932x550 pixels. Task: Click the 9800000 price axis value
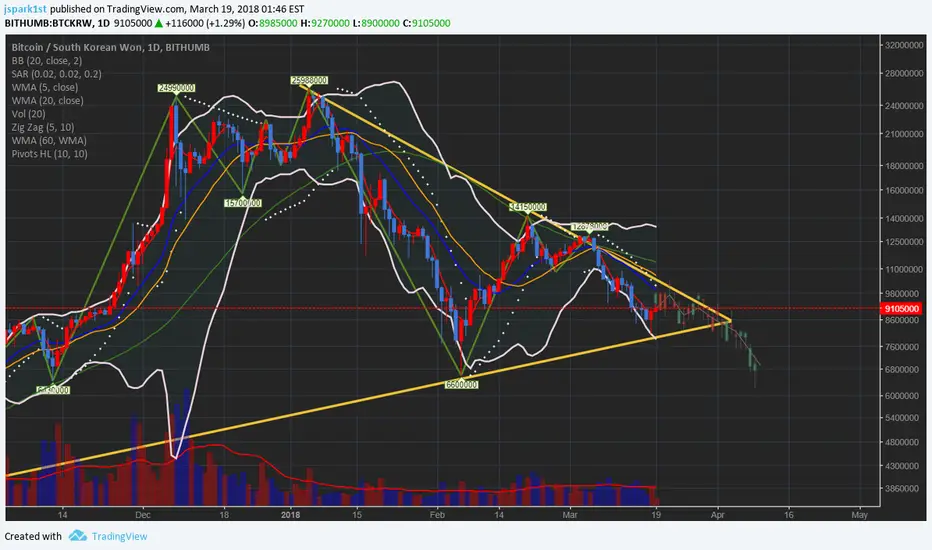(903, 294)
